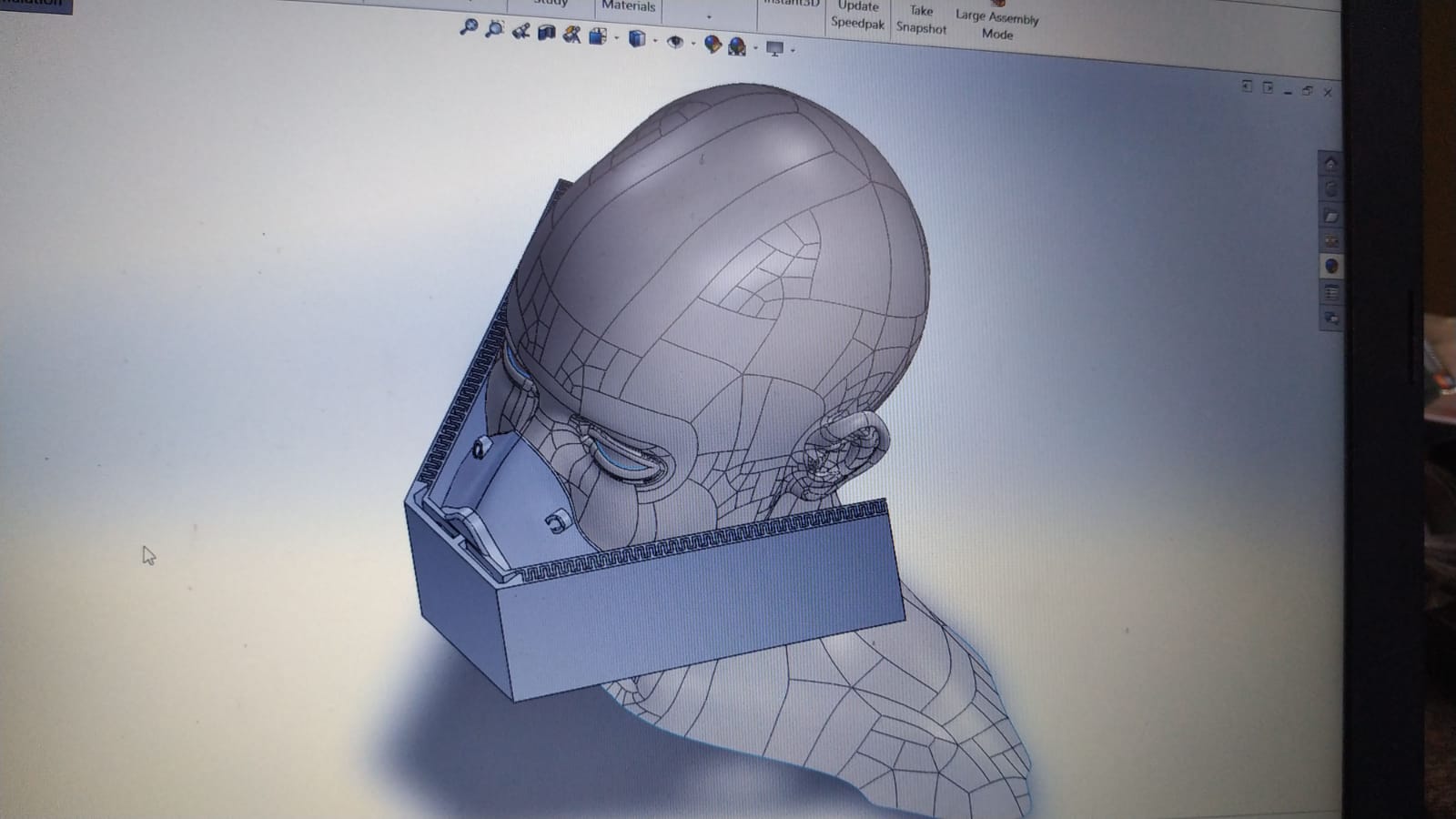Image resolution: width=1456 pixels, height=819 pixels.
Task: Expand the View Settings dropdown arrow
Action: [x=793, y=50]
